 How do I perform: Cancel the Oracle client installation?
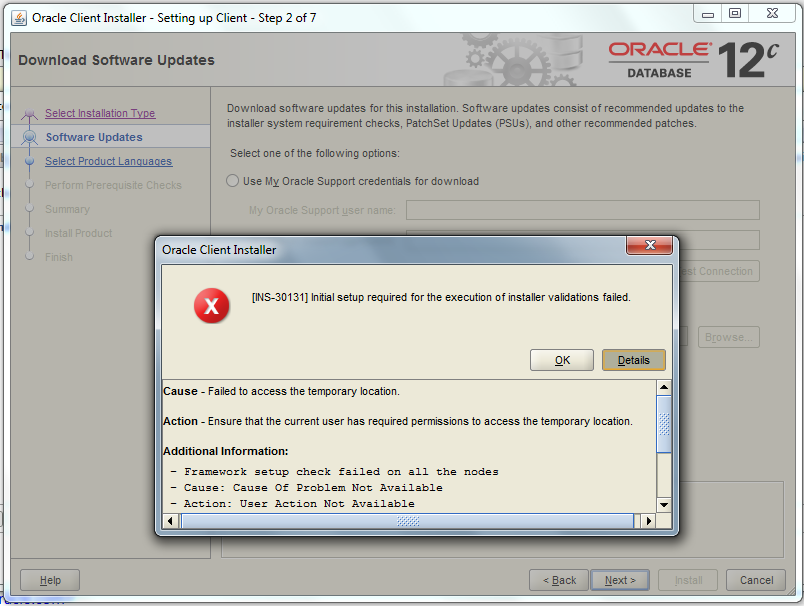[x=756, y=580]
